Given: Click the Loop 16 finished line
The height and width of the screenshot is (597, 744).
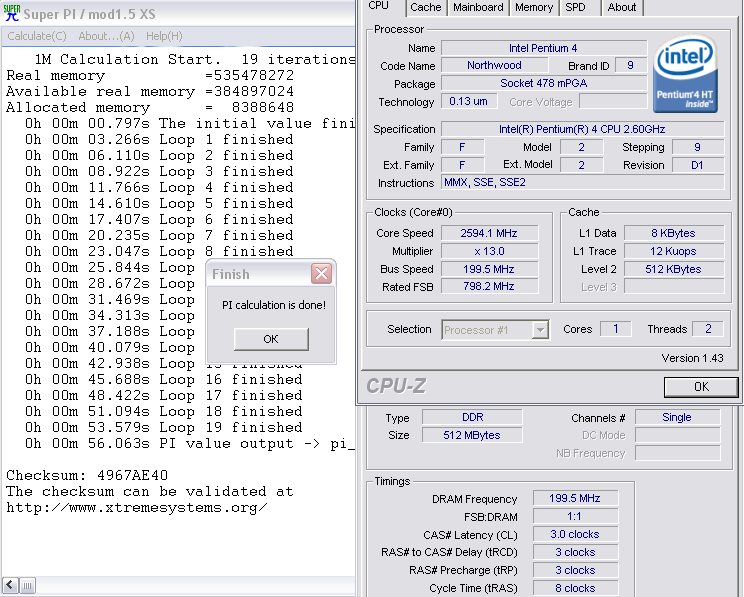Looking at the screenshot, I should (164, 380).
